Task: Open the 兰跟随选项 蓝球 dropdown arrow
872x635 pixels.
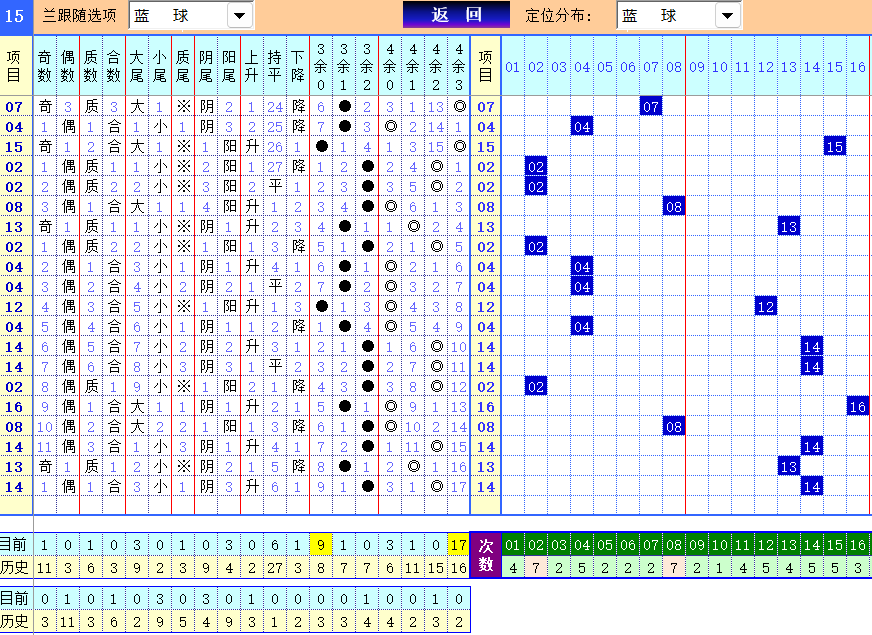Action: [x=240, y=16]
